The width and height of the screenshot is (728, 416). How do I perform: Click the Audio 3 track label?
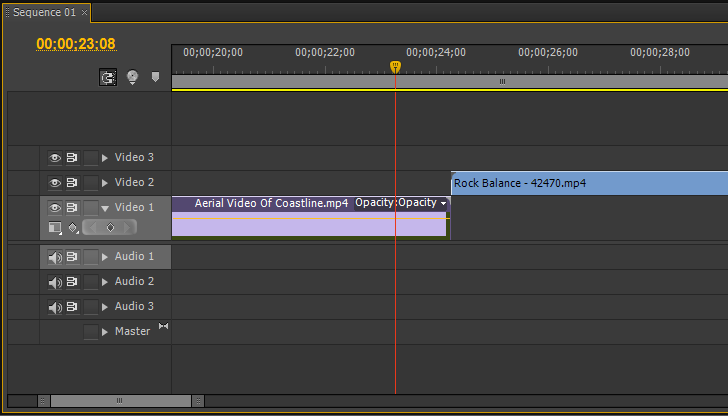(x=134, y=306)
